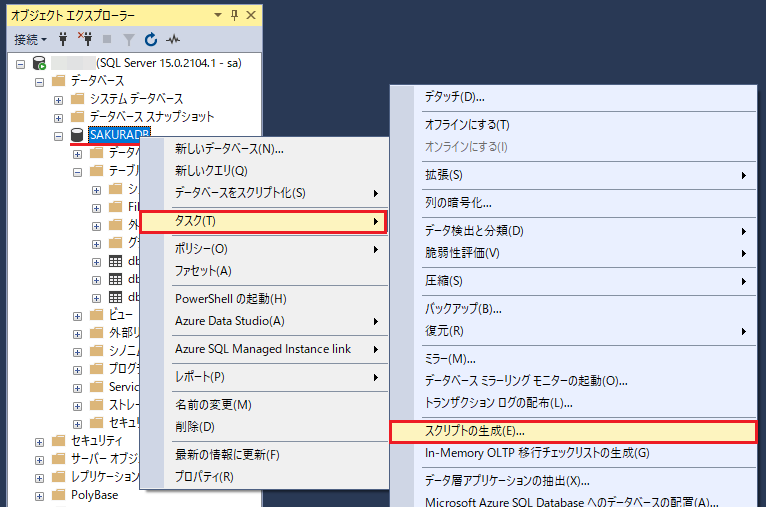Expand the セキュリティ server node

[40, 441]
